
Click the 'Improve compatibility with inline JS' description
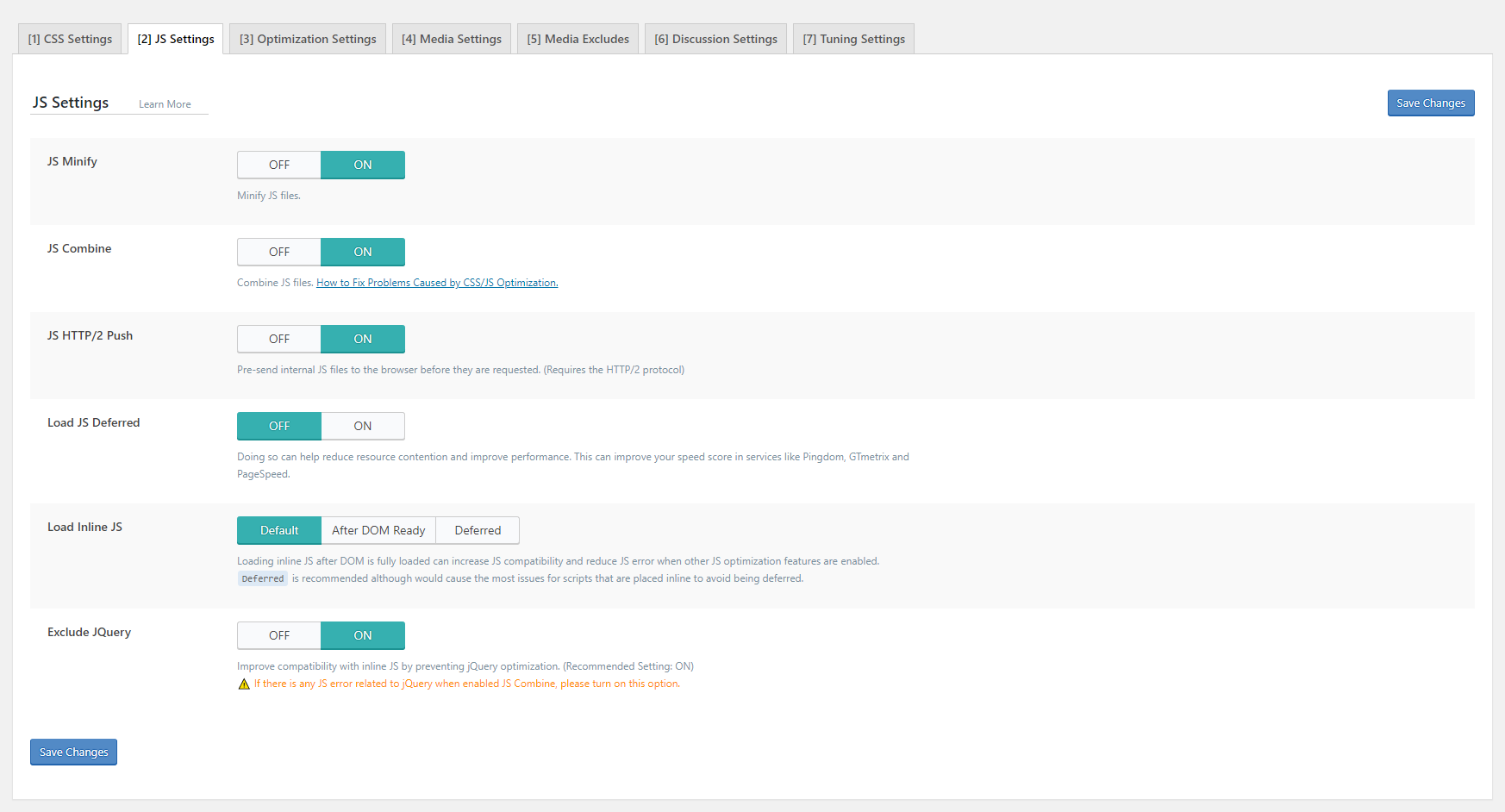click(x=465, y=666)
